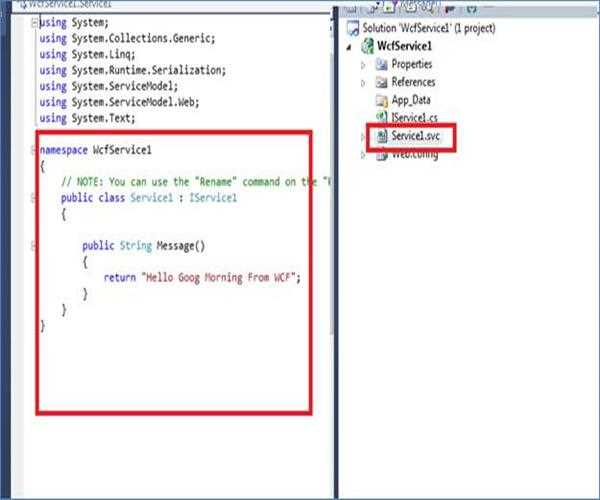The height and width of the screenshot is (500, 600).
Task: Click the IService1.cs file icon
Action: click(x=382, y=117)
